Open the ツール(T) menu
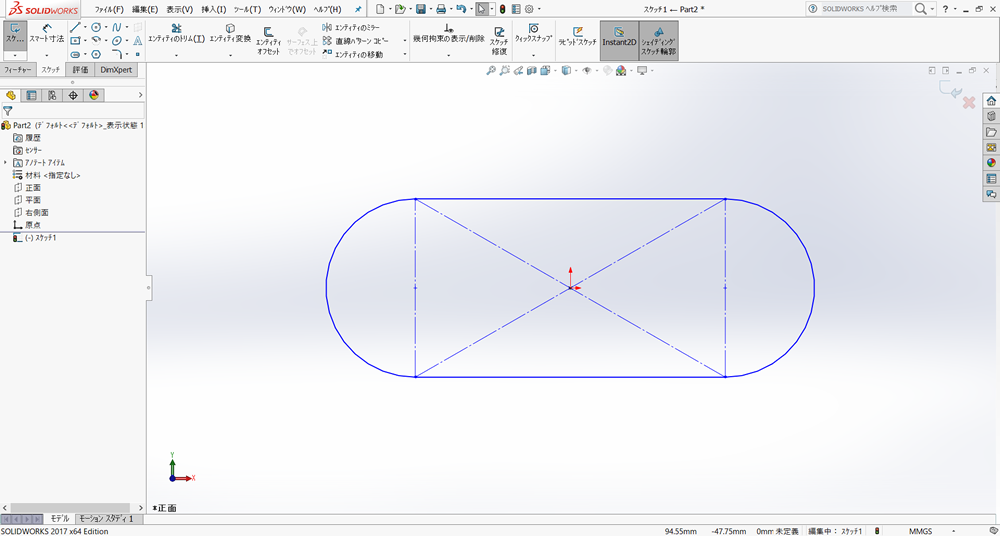1000x536 pixels. [247, 10]
